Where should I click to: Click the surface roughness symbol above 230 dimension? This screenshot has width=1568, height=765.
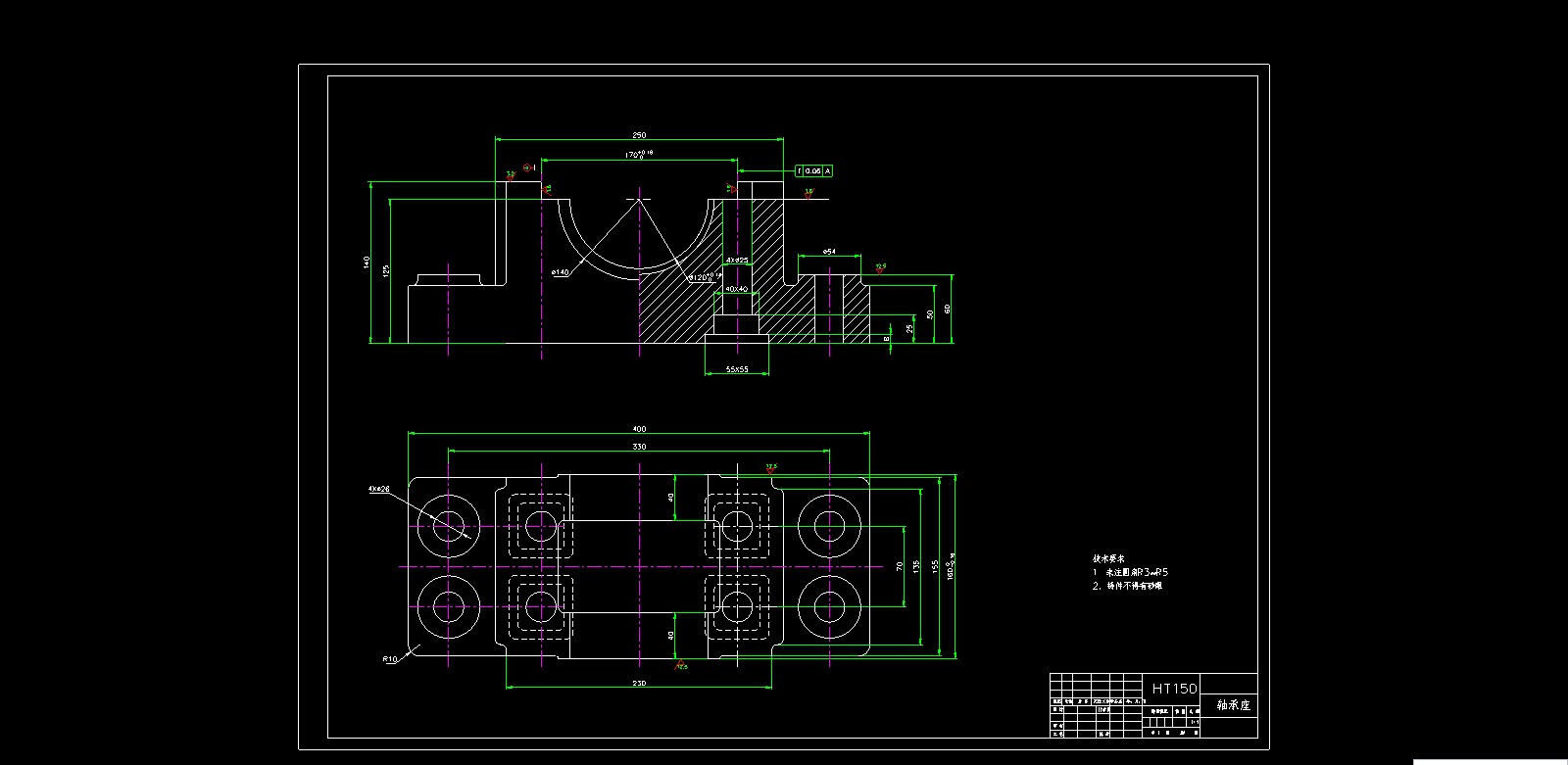point(681,667)
